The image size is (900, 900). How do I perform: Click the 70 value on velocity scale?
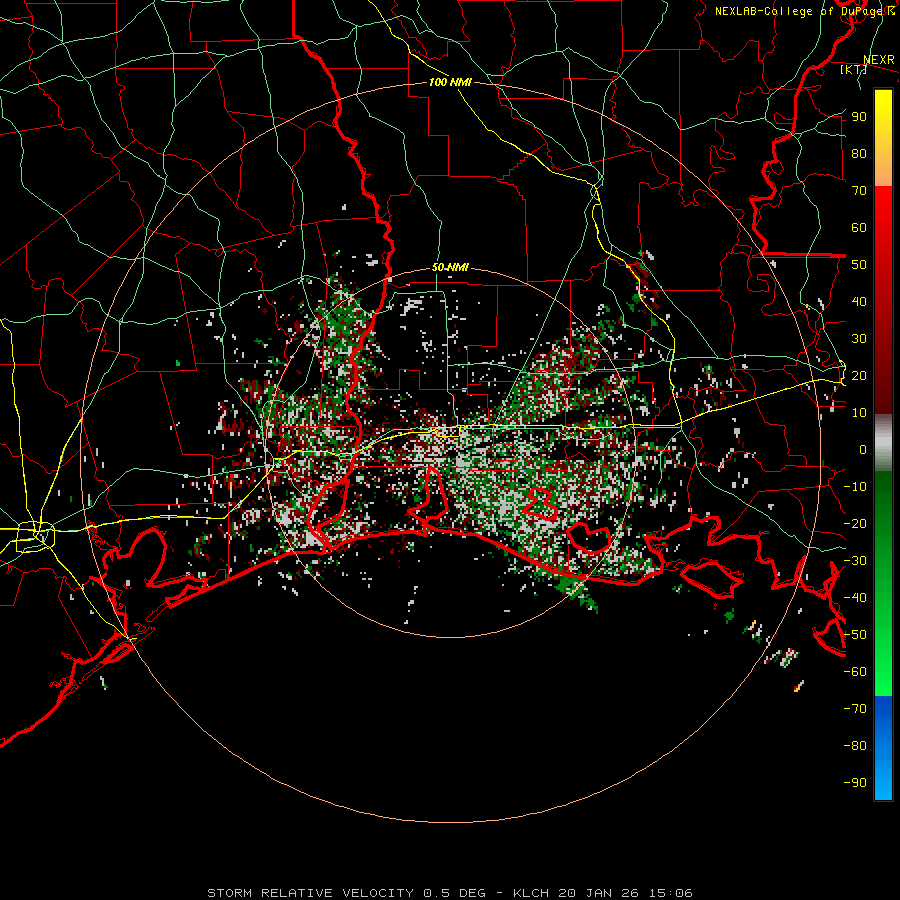[859, 191]
